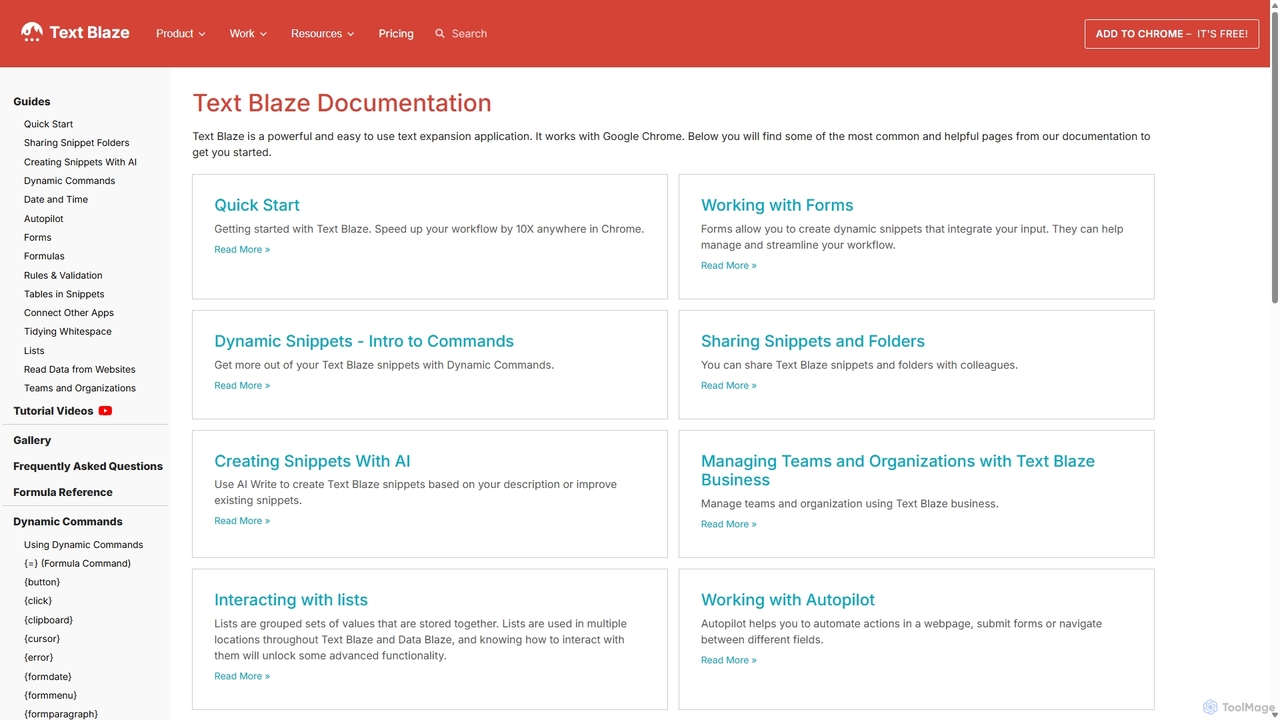Open the {formdate} command reference

click(48, 677)
